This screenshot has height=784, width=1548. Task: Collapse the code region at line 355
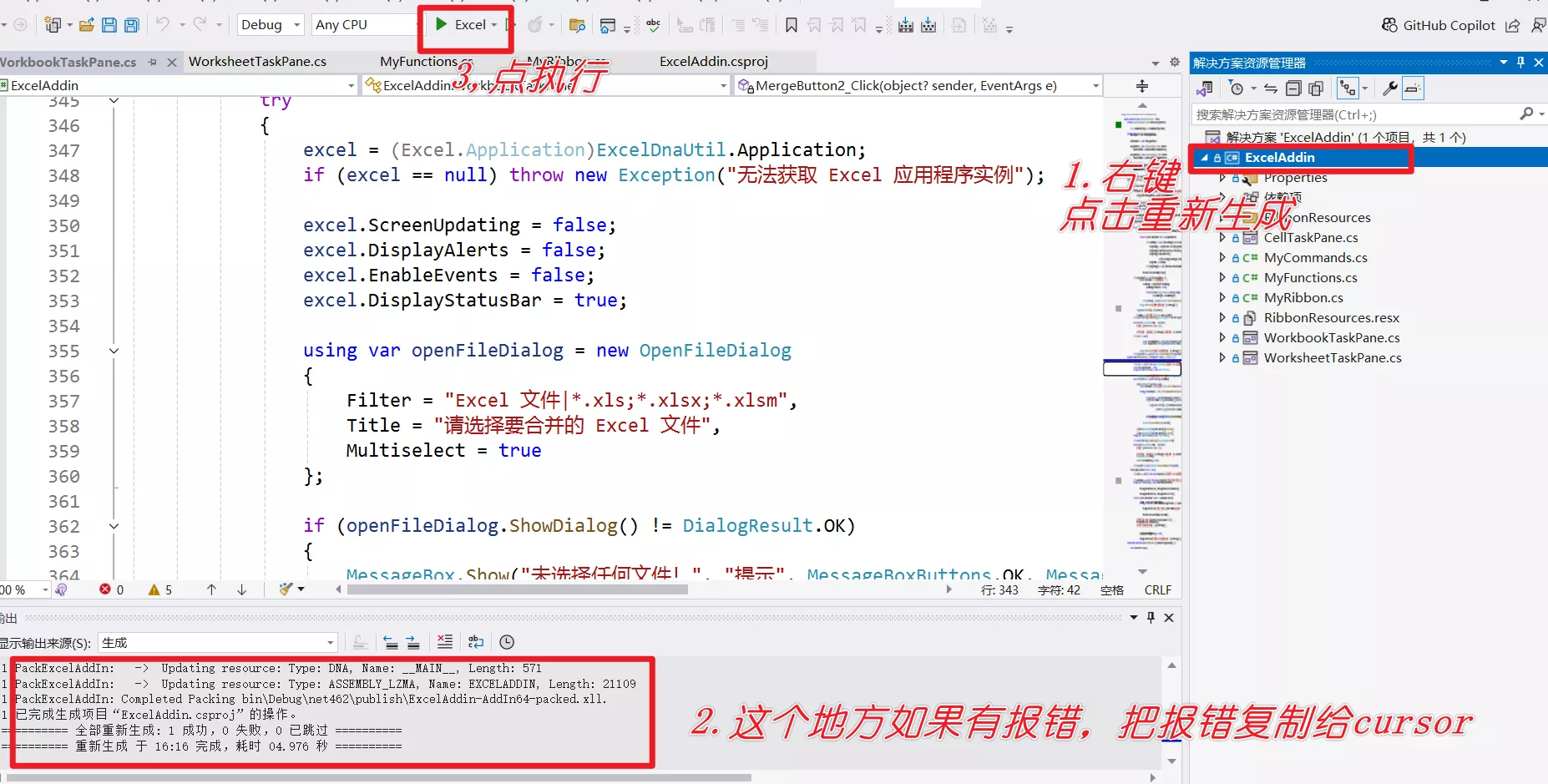(114, 351)
